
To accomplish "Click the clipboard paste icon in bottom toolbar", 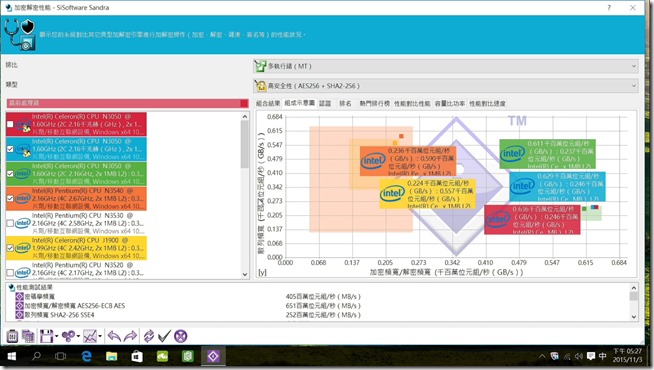I will pos(12,336).
